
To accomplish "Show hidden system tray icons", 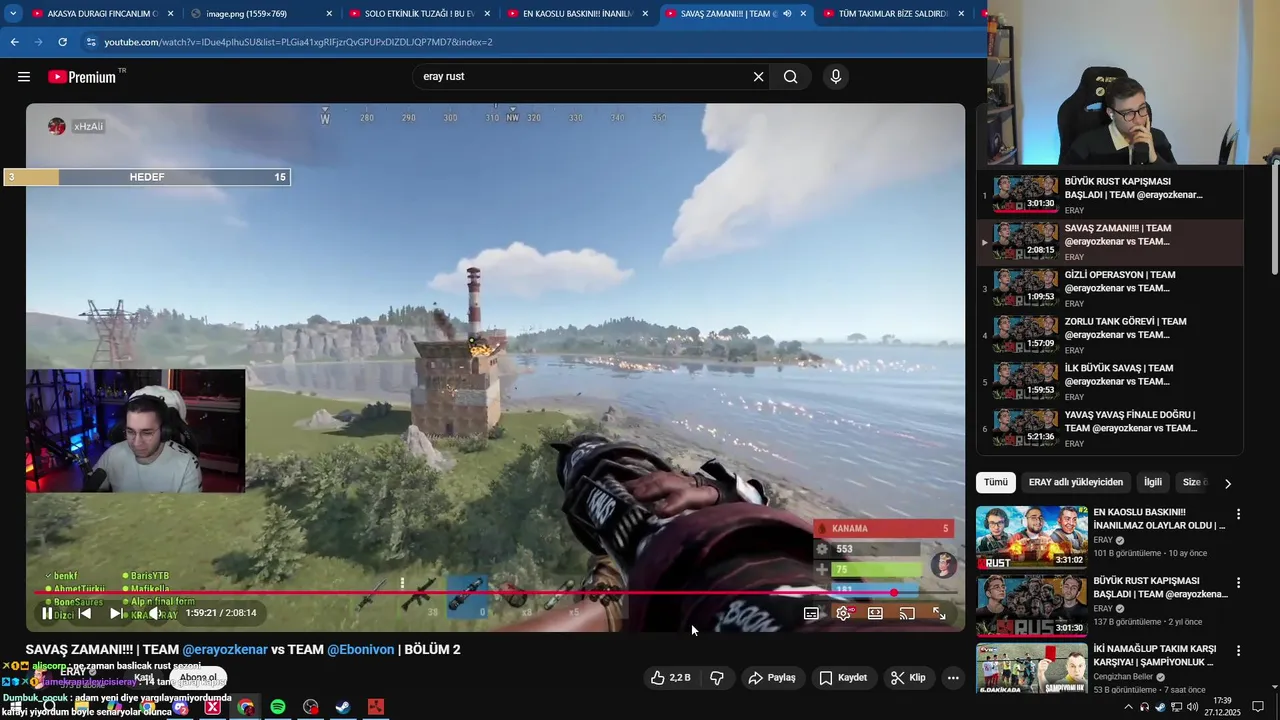I will [1129, 707].
